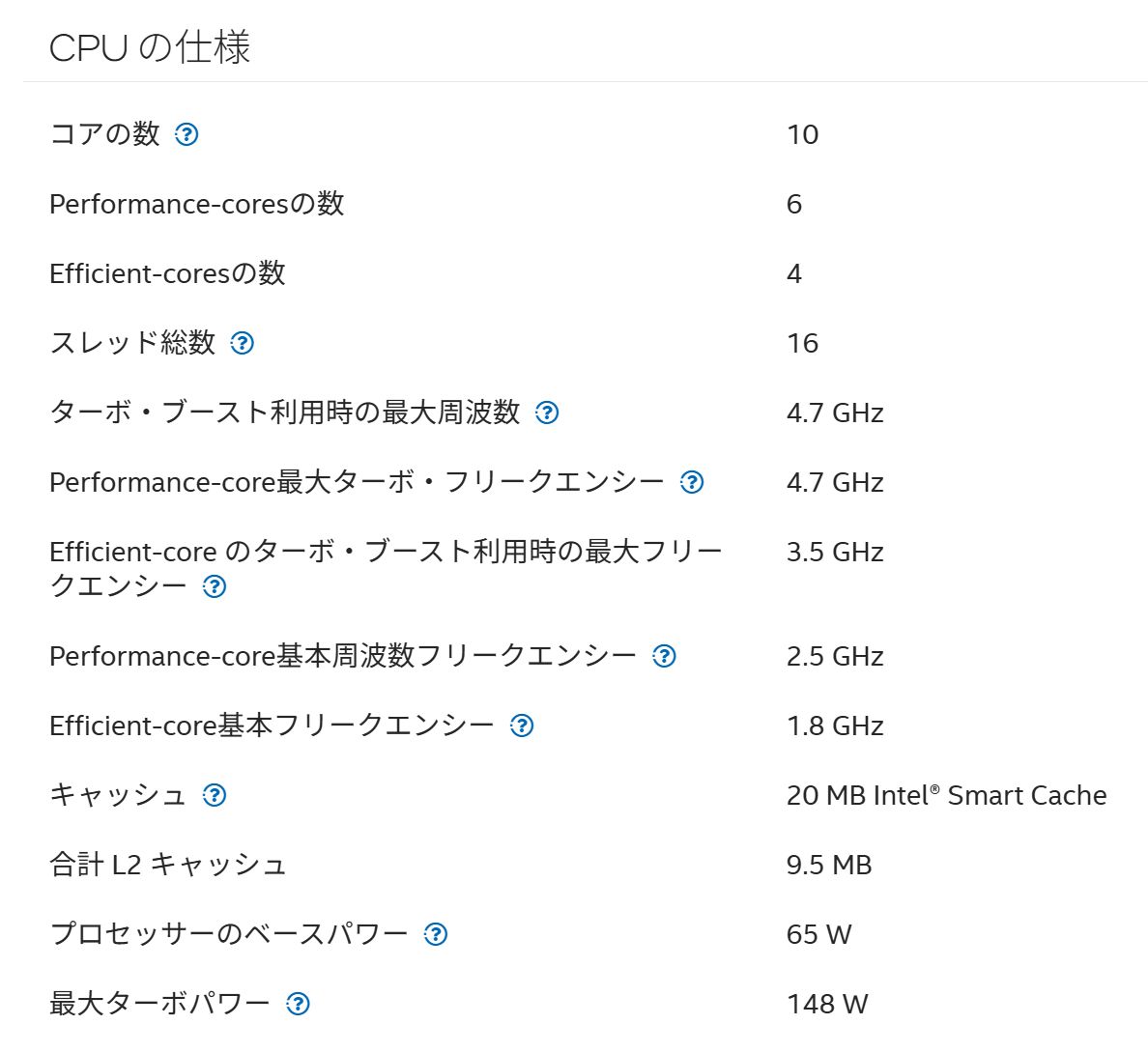Click help icon for Performance-core最大ターボ・フリークエンシー
Viewport: 1148px width, 1053px height.
click(692, 482)
